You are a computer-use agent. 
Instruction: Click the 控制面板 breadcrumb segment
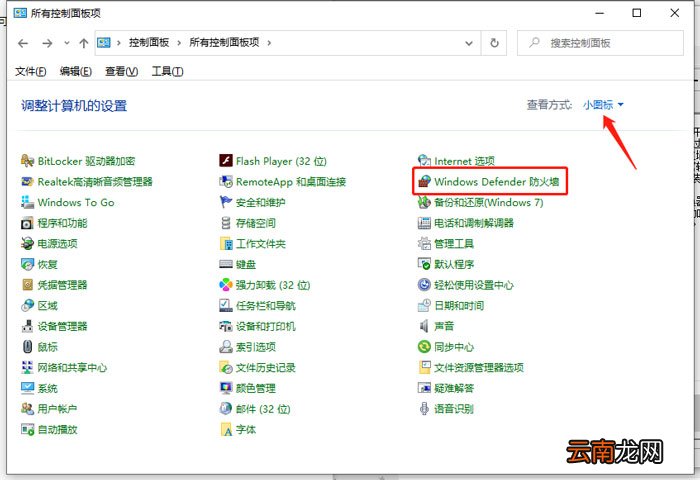click(x=149, y=43)
